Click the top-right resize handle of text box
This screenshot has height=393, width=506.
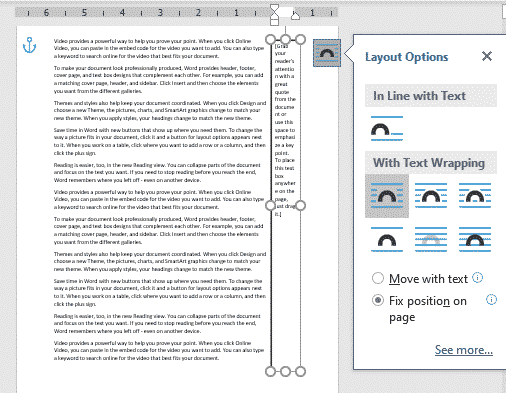(x=300, y=40)
